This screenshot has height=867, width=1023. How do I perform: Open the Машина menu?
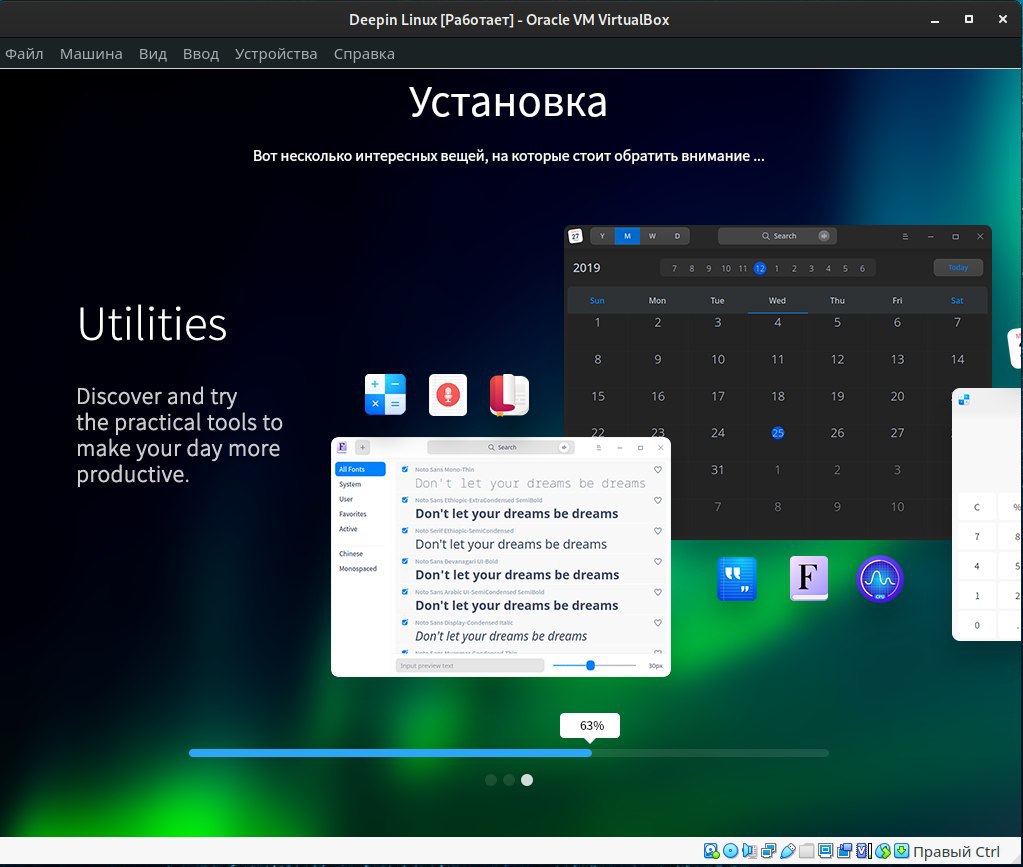click(x=91, y=54)
